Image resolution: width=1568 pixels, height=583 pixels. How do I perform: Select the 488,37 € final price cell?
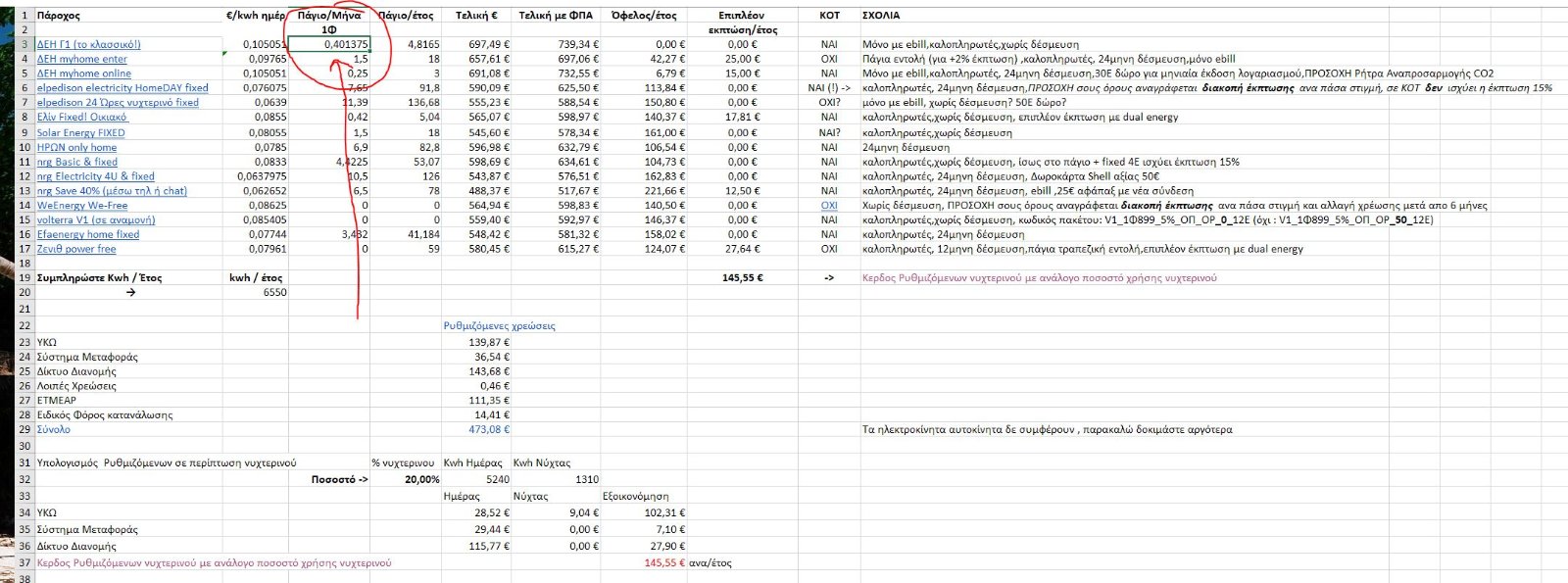477,191
